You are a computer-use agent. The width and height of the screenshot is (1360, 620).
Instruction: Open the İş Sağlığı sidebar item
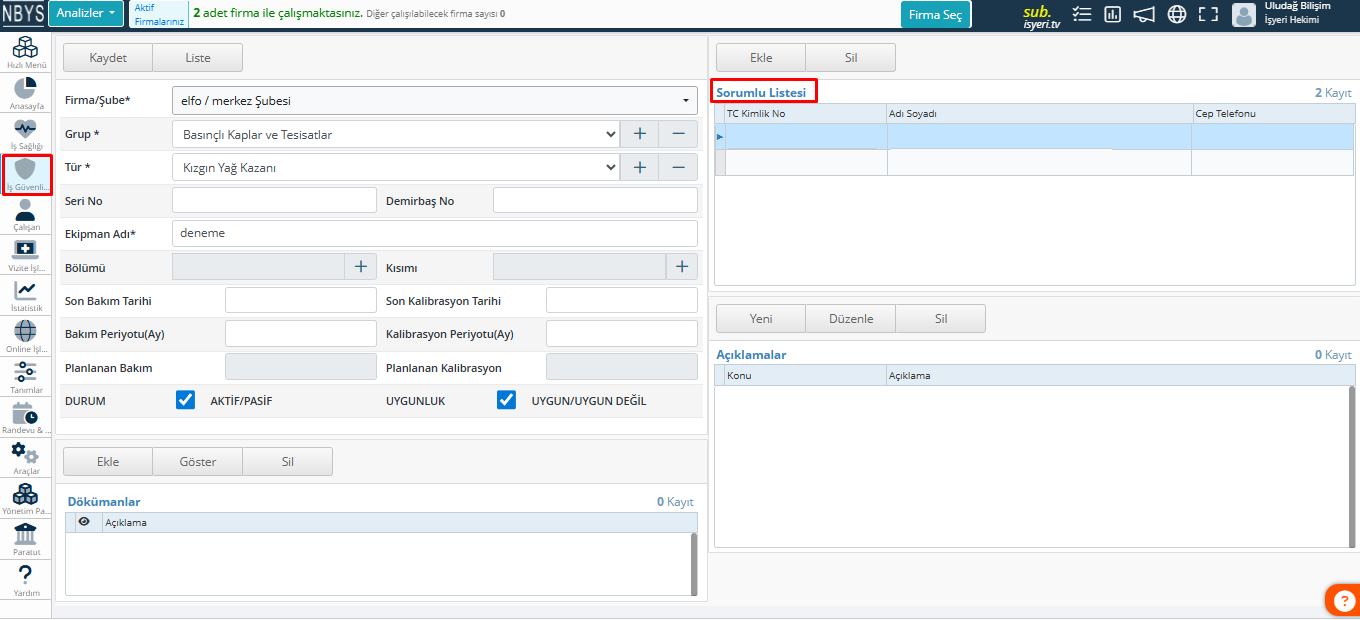25,134
